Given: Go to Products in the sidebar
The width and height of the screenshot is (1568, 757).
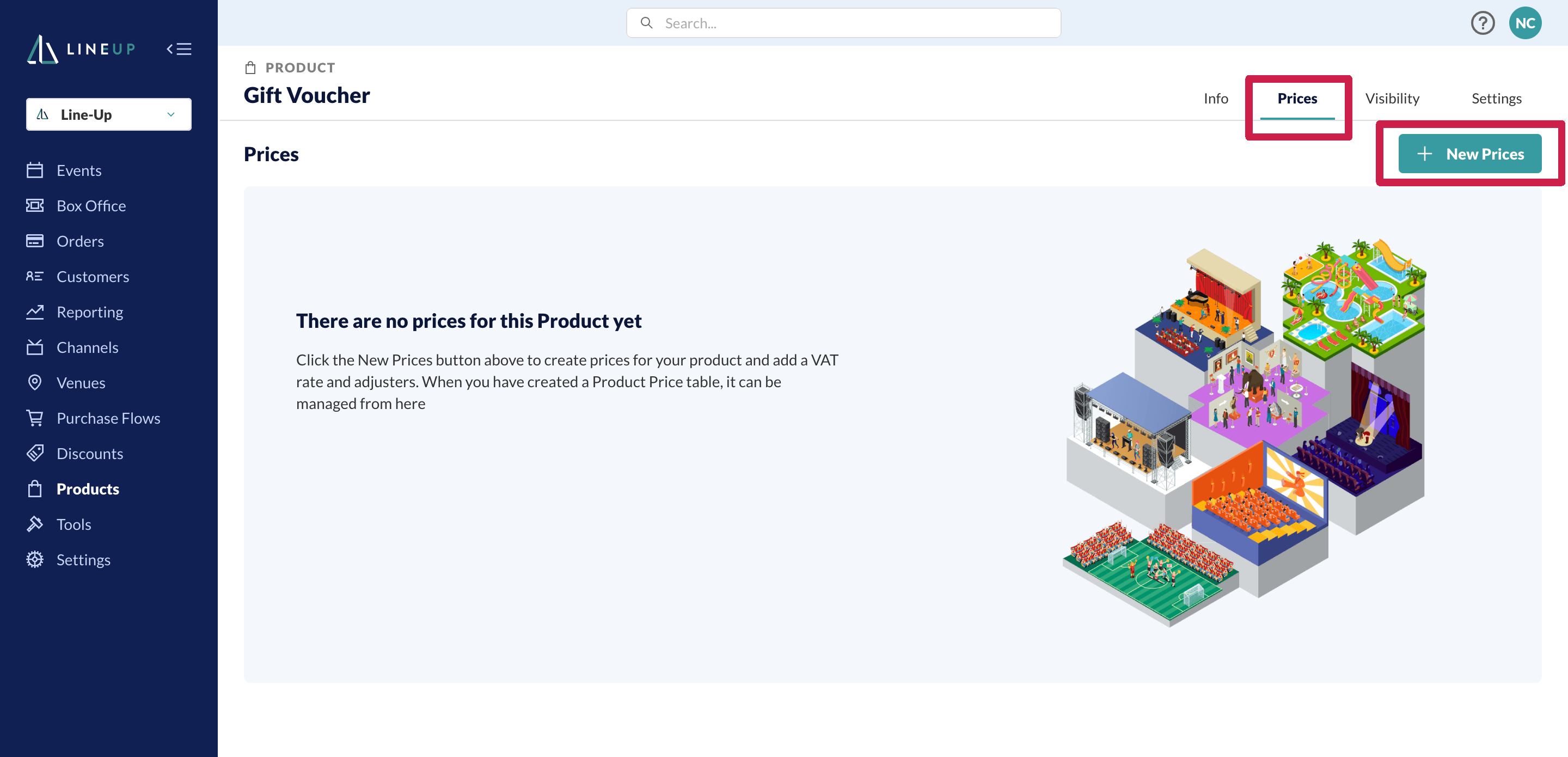Looking at the screenshot, I should 88,489.
